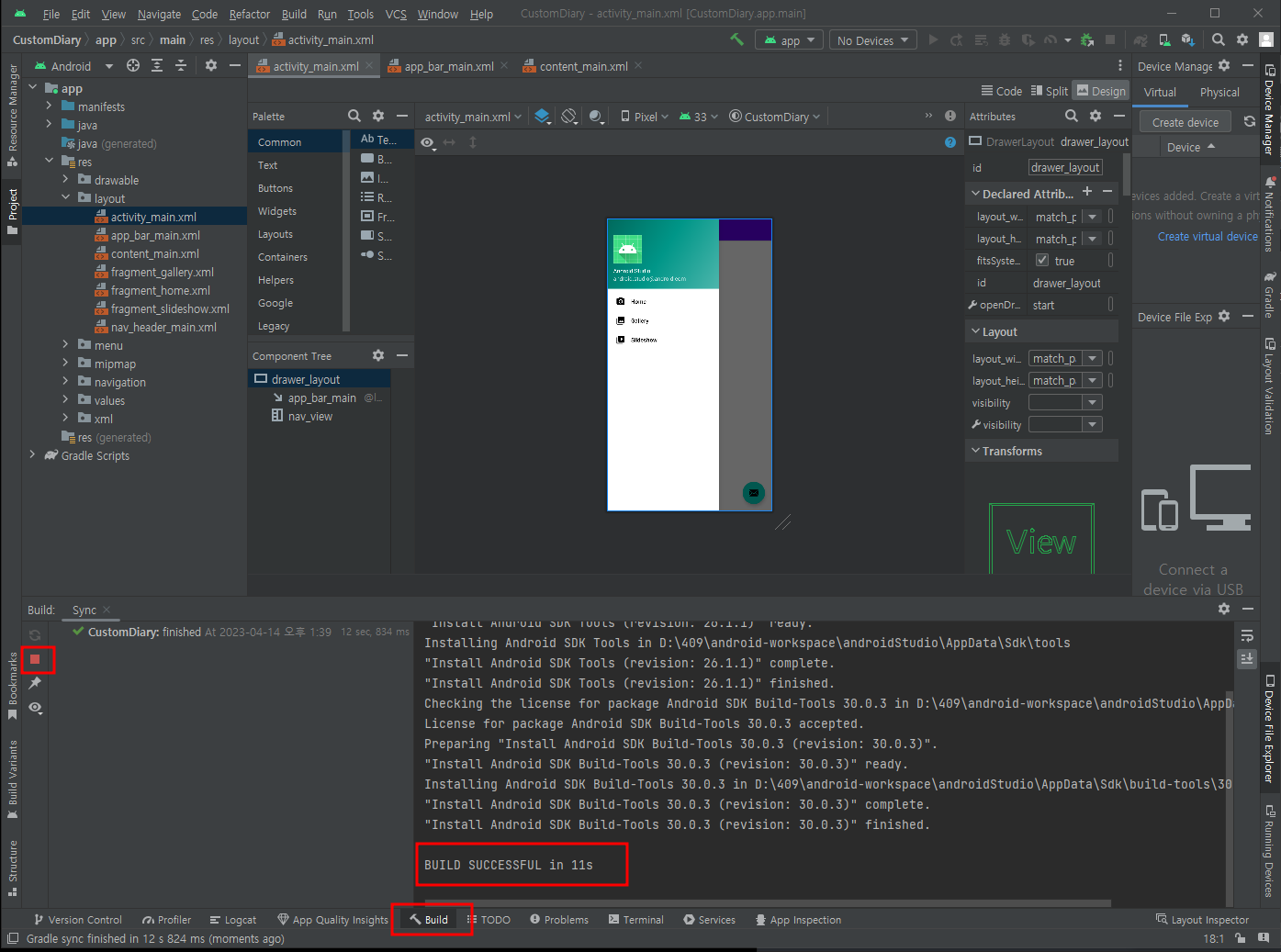
Task: Click the Debug app bug icon
Action: [x=1004, y=40]
